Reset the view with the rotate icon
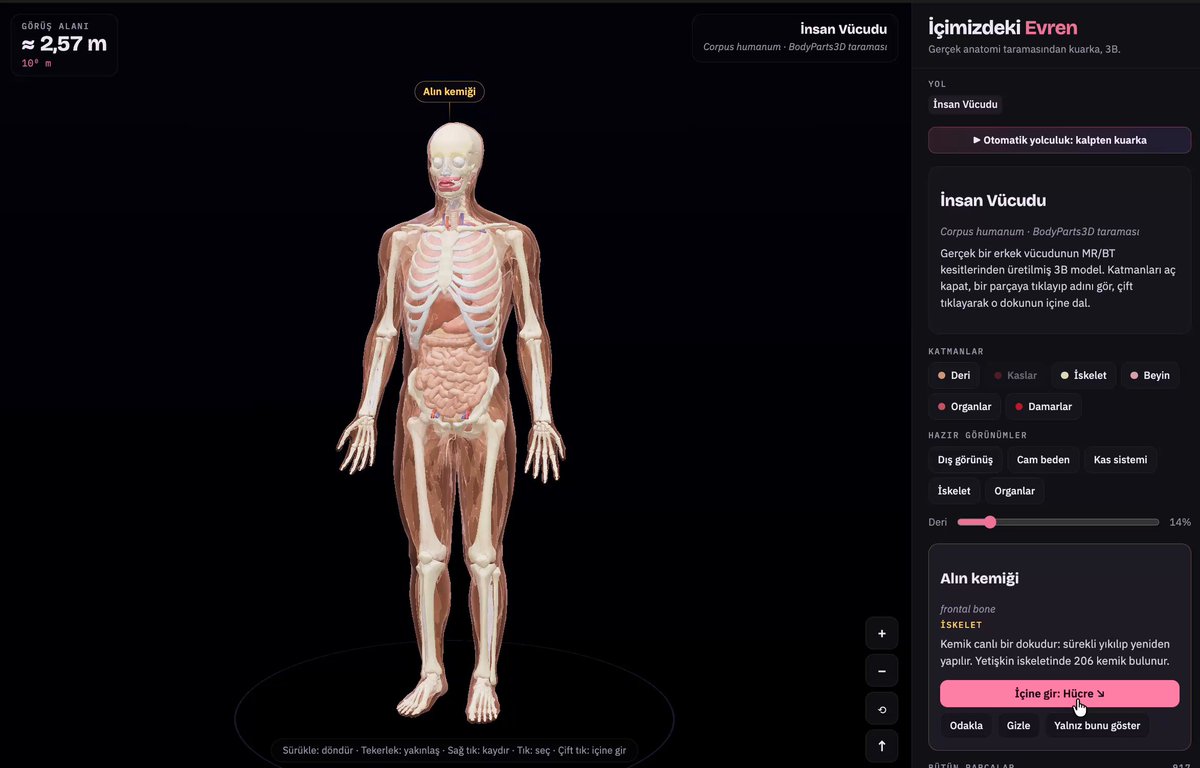 coord(881,709)
